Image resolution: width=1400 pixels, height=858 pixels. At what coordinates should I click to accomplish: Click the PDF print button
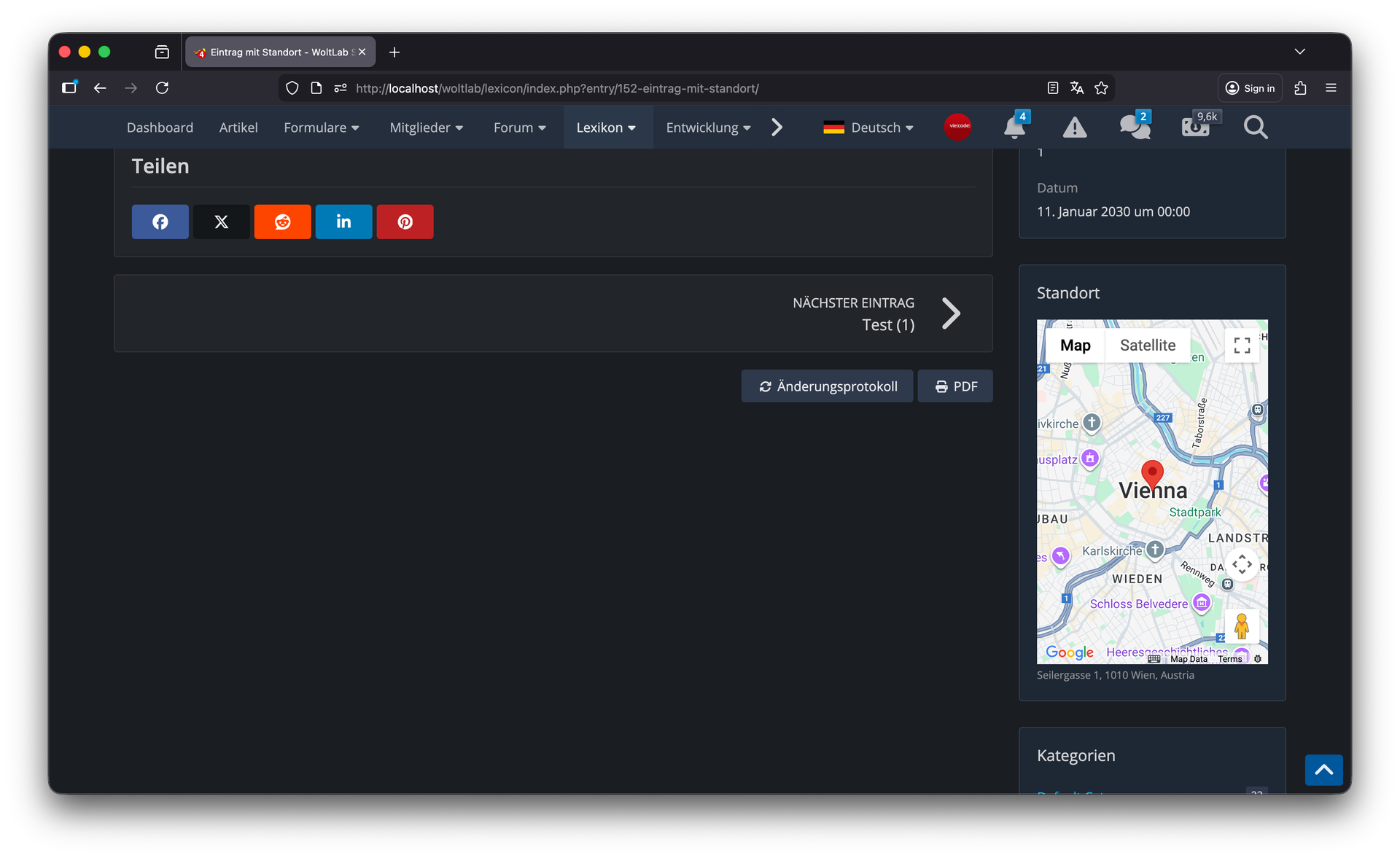click(955, 386)
